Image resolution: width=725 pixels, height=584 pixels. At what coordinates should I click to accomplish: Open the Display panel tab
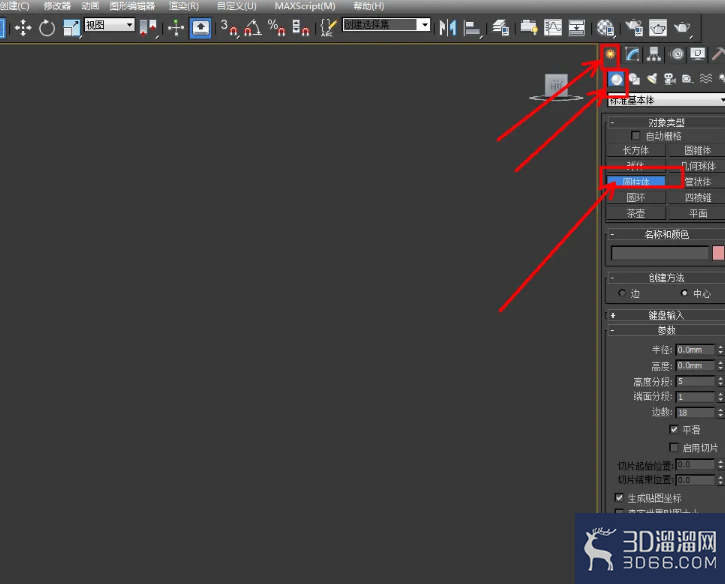pyautogui.click(x=698, y=55)
